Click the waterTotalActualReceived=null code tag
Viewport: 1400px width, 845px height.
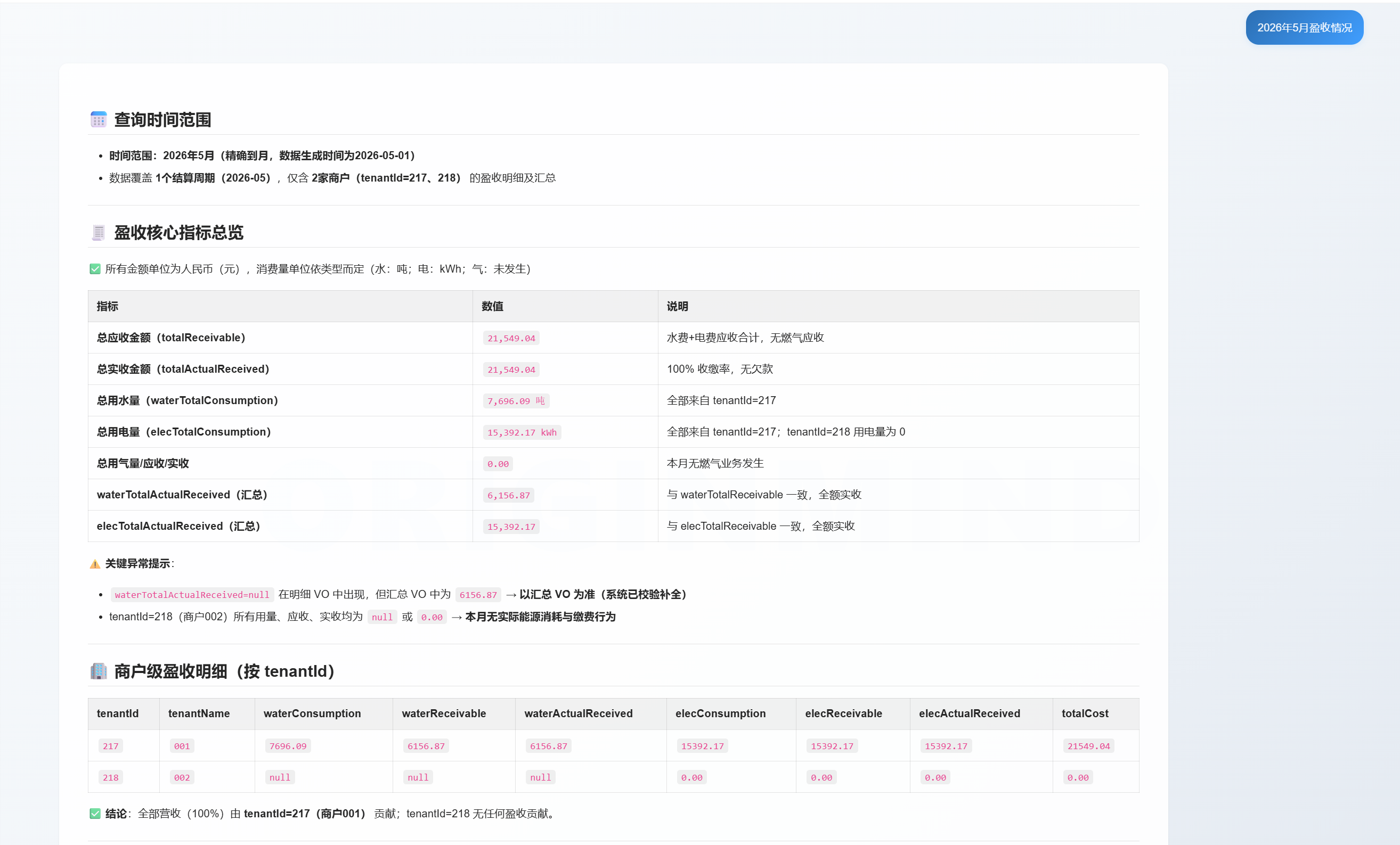[192, 595]
